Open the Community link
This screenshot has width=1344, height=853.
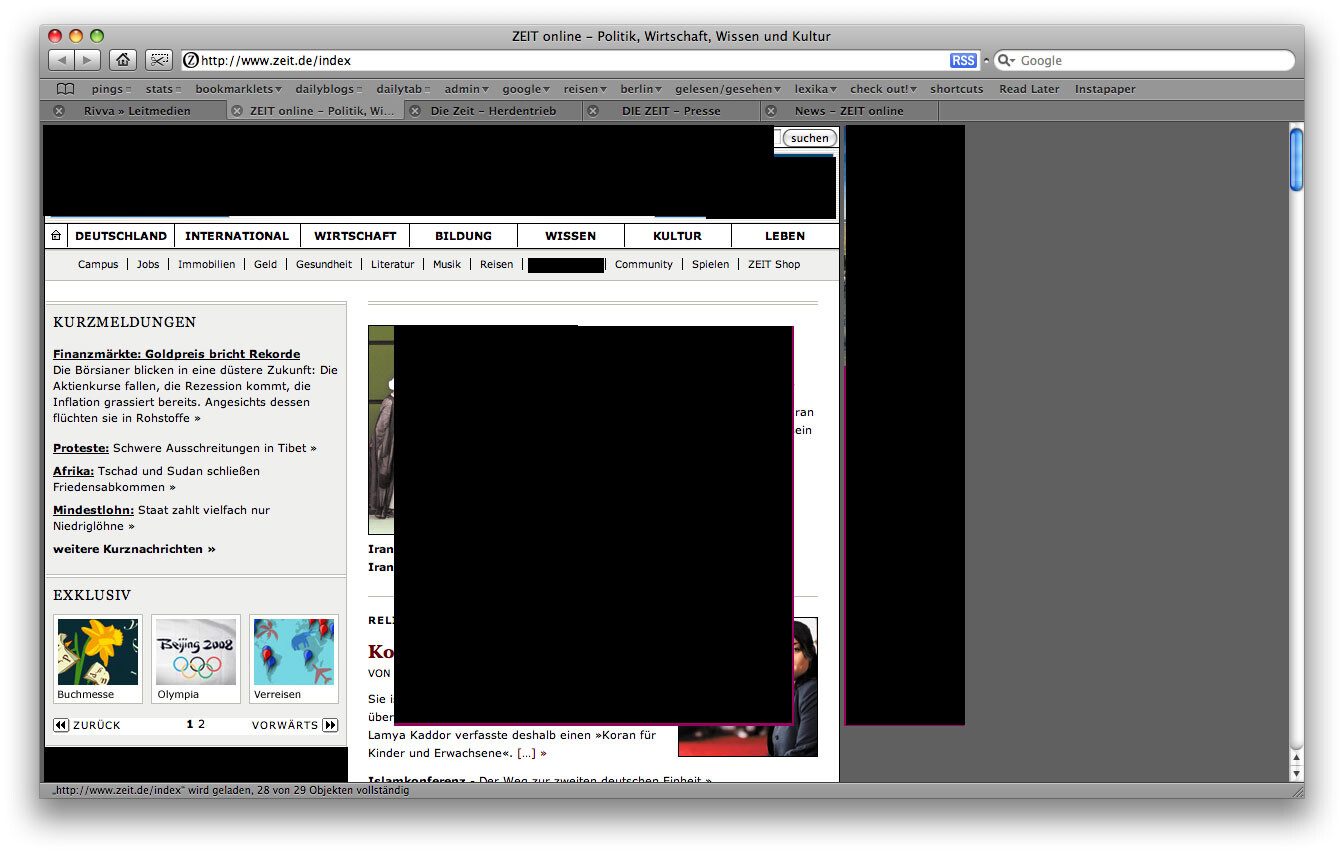coord(644,264)
